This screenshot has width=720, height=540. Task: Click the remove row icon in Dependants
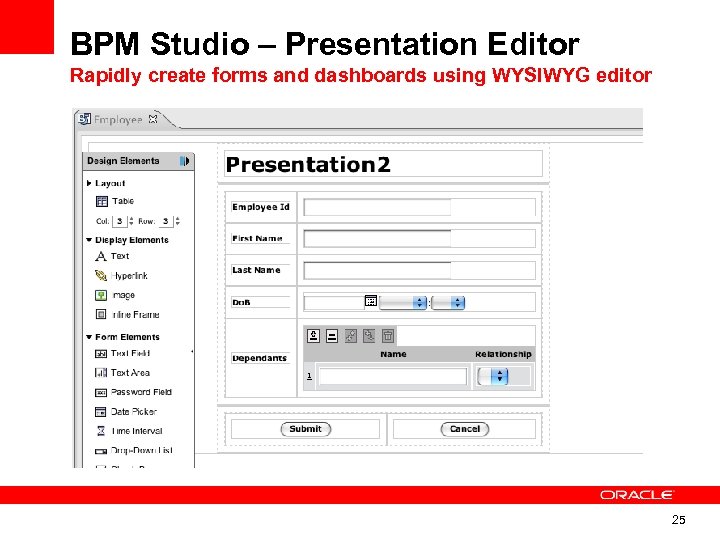(332, 336)
